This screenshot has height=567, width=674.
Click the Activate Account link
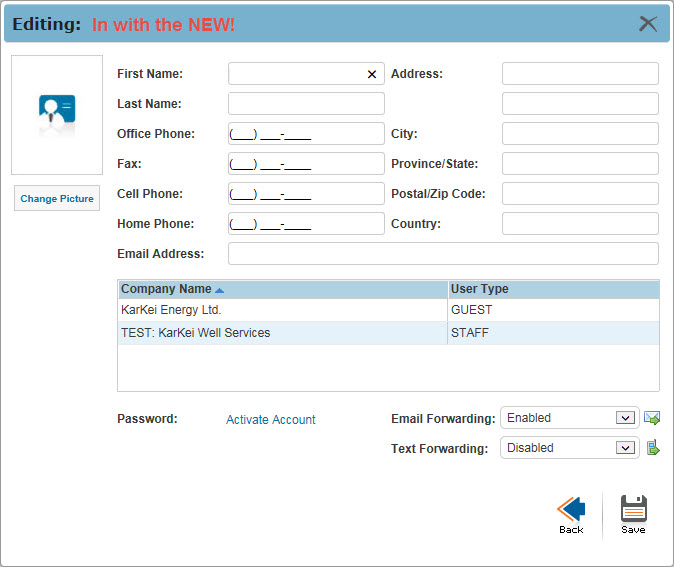click(270, 420)
